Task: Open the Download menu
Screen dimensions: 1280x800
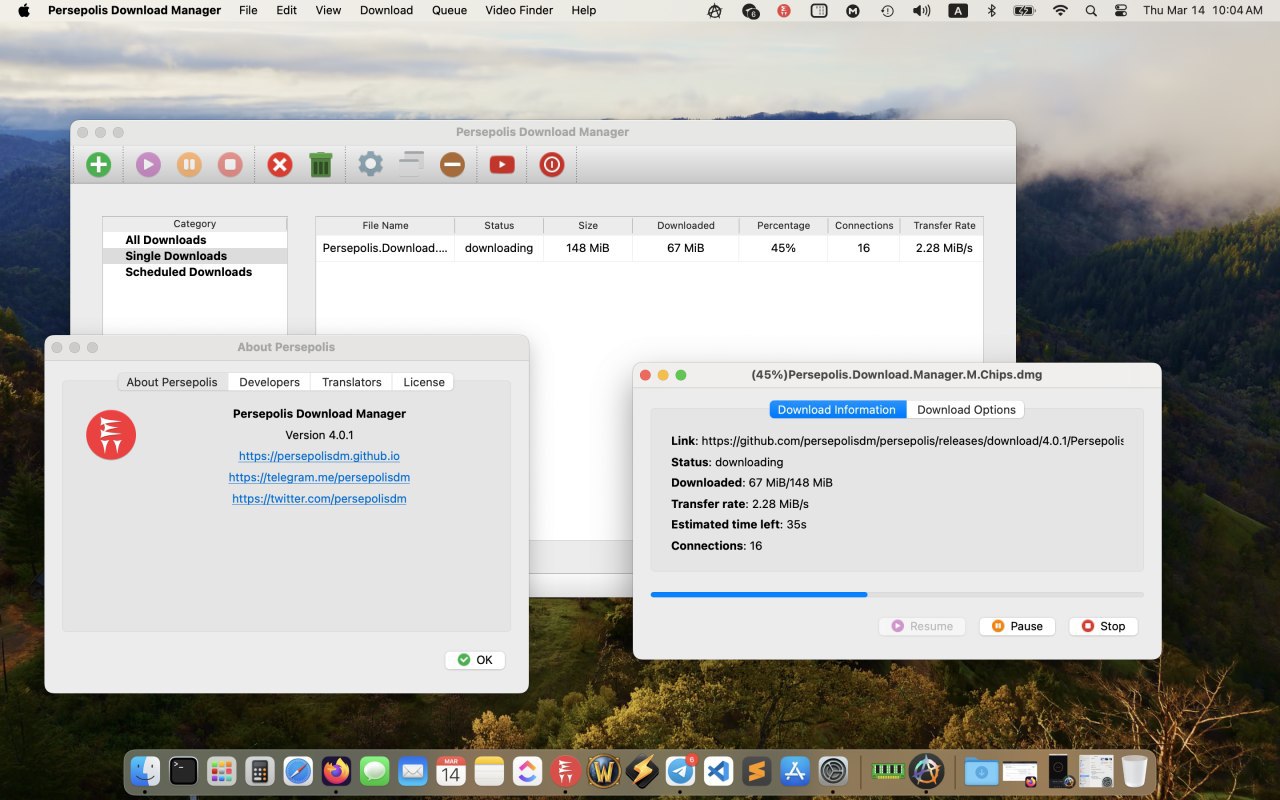Action: 386,10
